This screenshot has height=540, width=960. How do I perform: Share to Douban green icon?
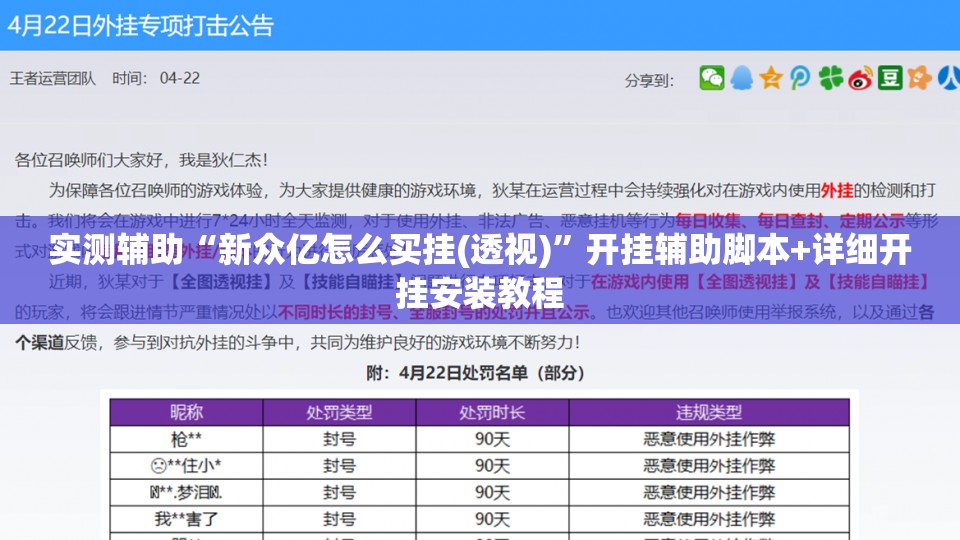click(890, 78)
